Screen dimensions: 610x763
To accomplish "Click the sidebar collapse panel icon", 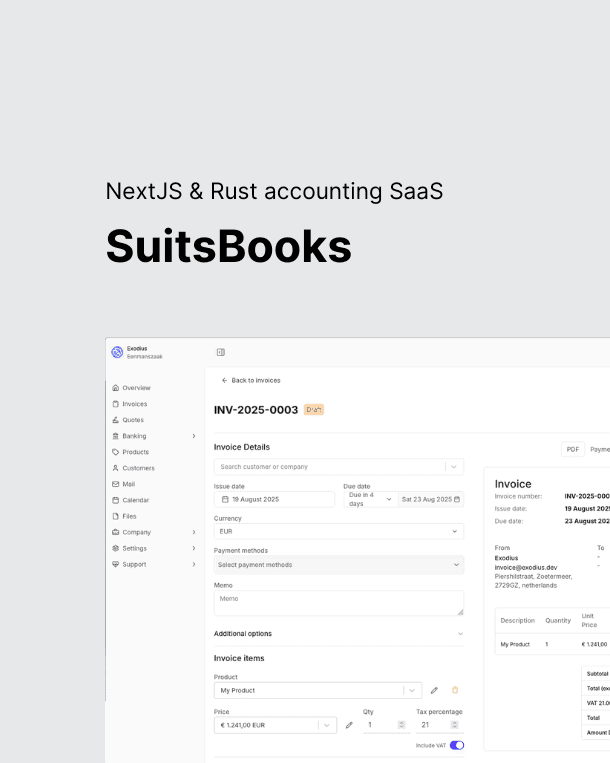I will (x=221, y=352).
